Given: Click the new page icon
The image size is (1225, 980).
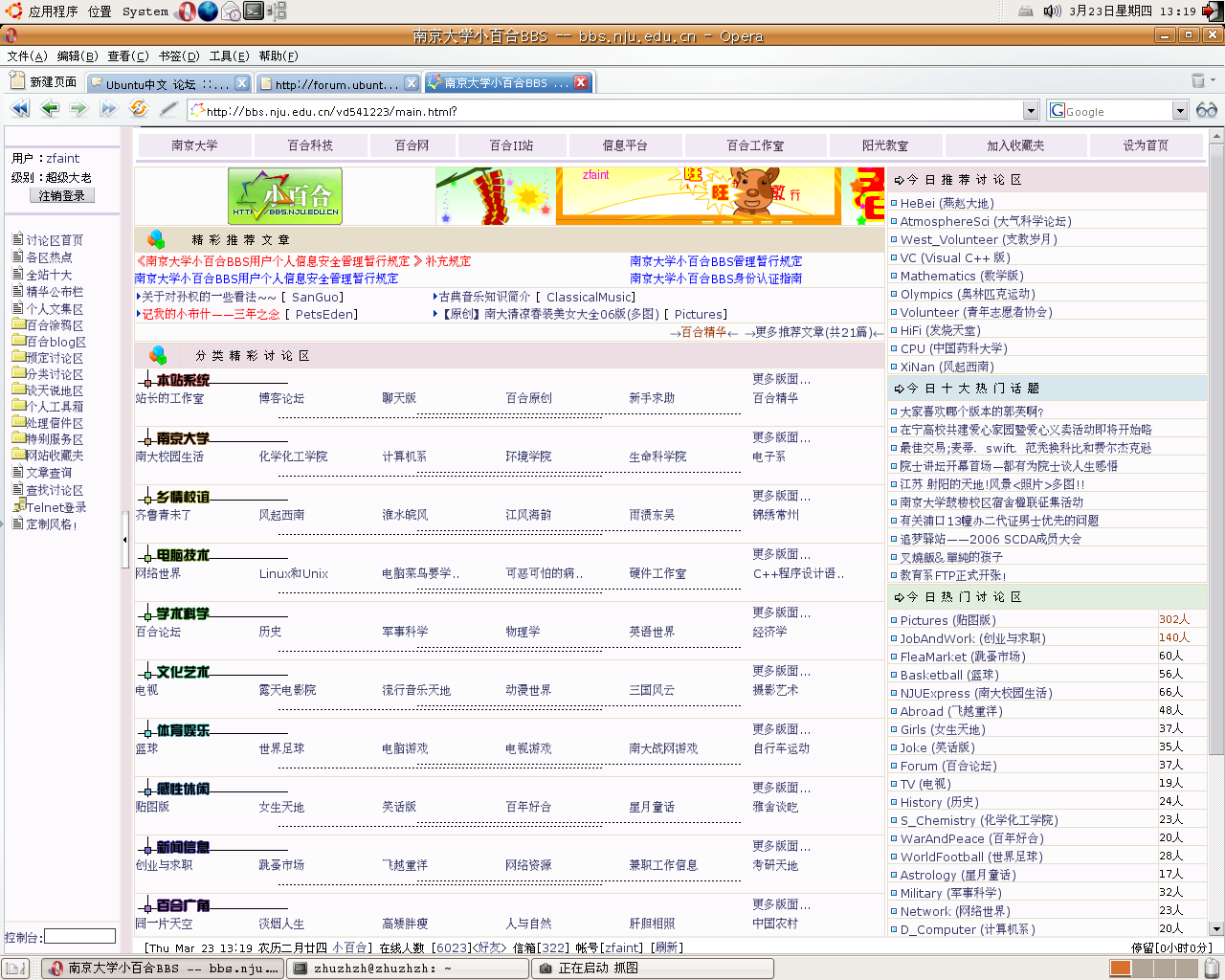Looking at the screenshot, I should coord(17,81).
